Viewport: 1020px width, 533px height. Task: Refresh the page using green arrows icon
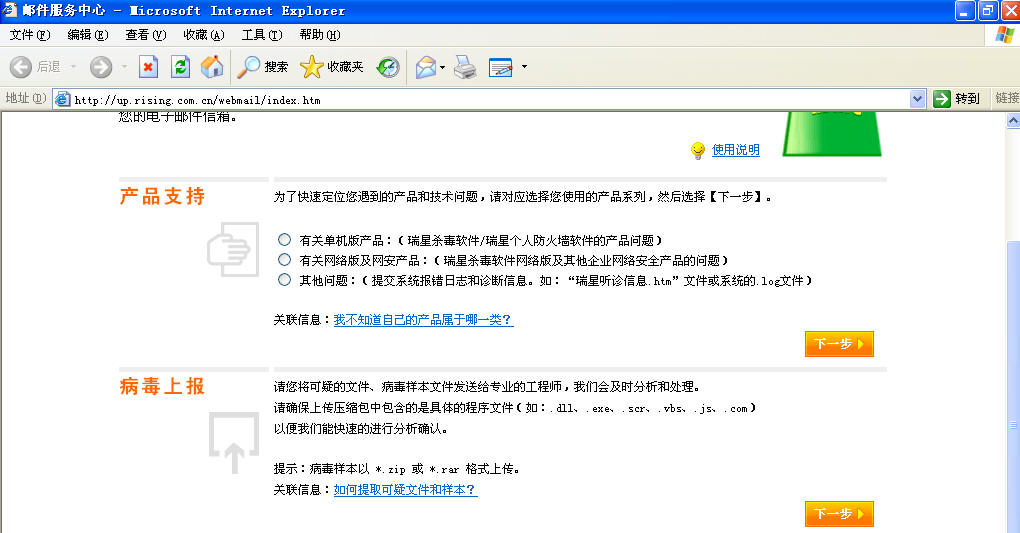tap(180, 66)
